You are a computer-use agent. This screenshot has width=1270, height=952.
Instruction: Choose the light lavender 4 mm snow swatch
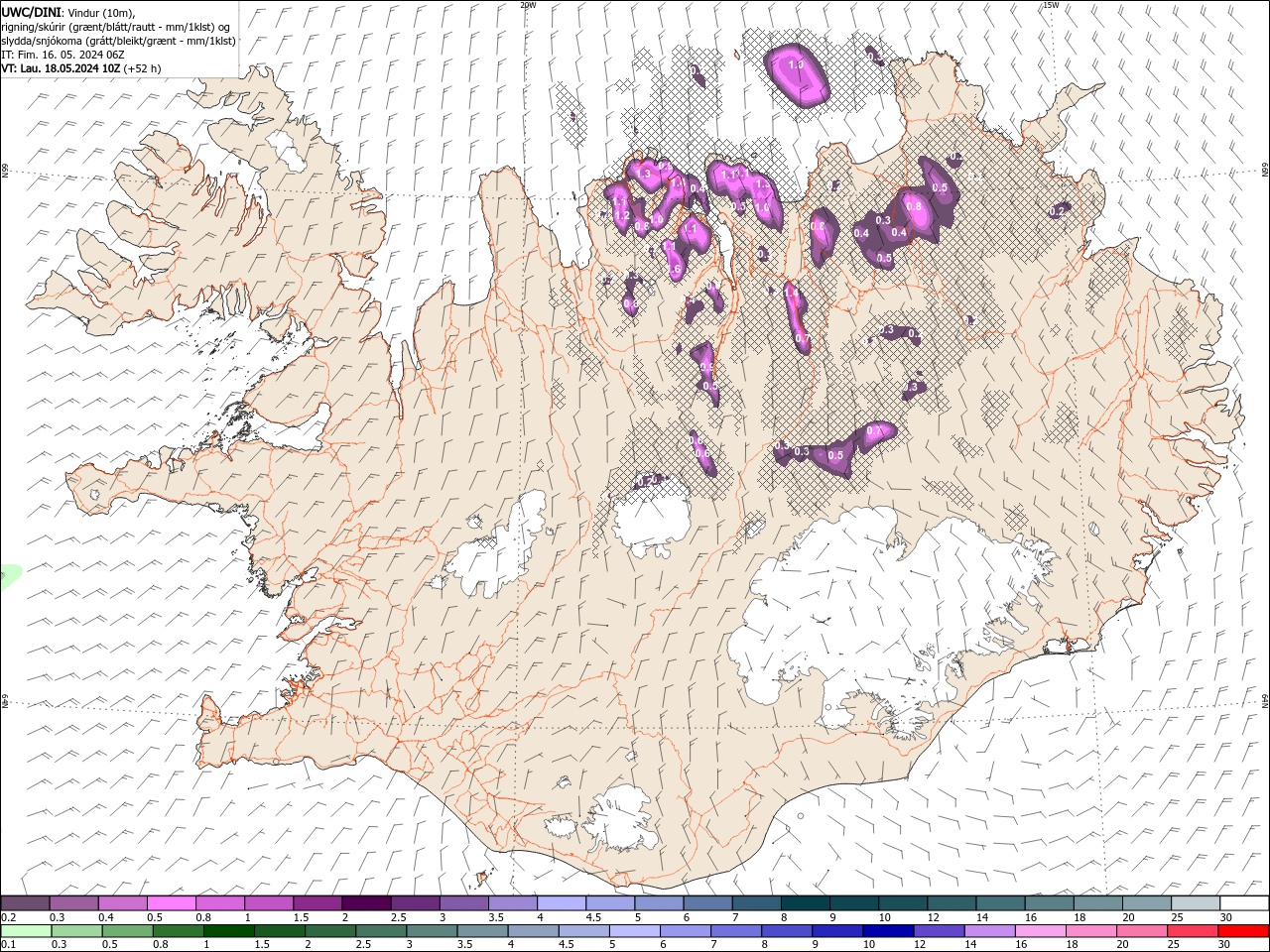[x=562, y=902]
